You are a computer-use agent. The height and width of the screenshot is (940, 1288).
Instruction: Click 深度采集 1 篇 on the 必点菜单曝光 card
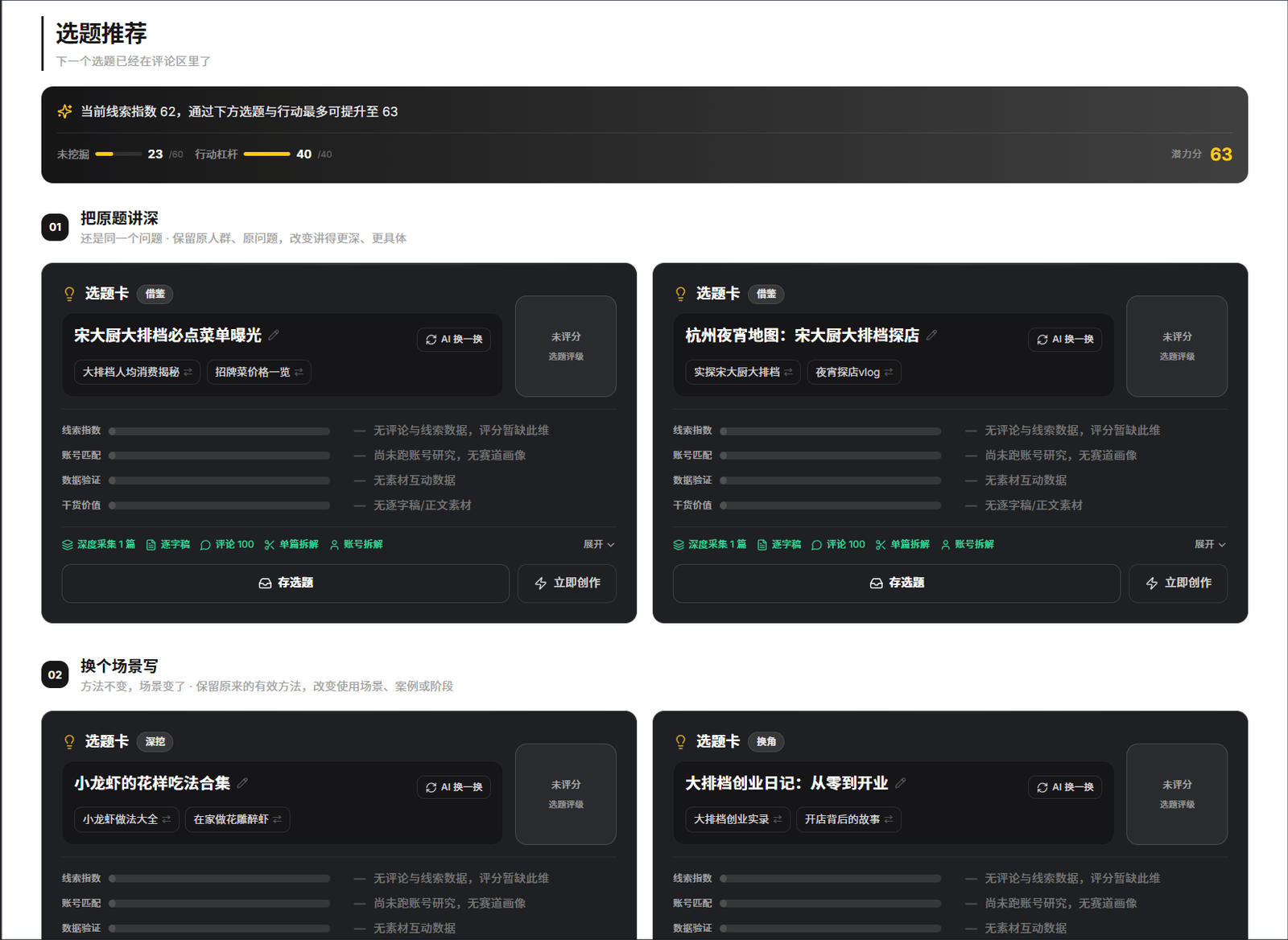(99, 545)
